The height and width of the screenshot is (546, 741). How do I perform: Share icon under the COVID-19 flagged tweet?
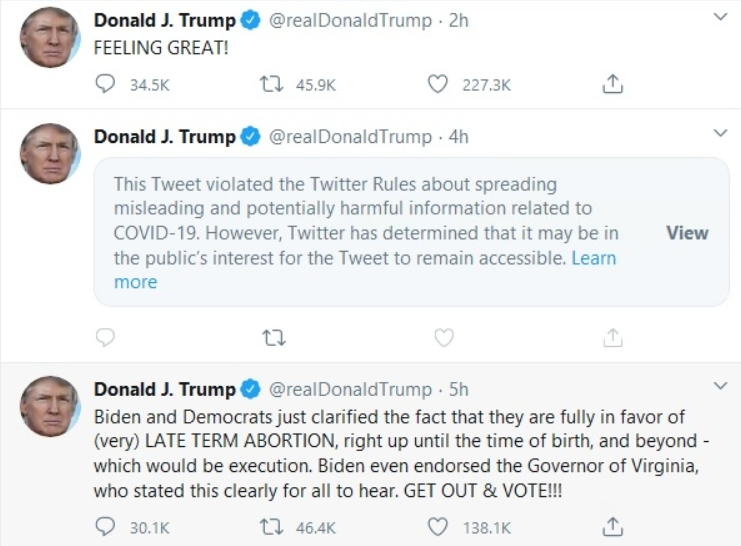614,337
